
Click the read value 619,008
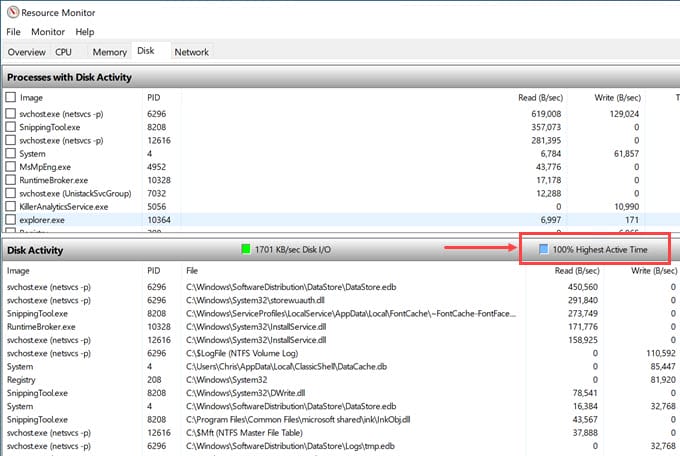coord(546,114)
